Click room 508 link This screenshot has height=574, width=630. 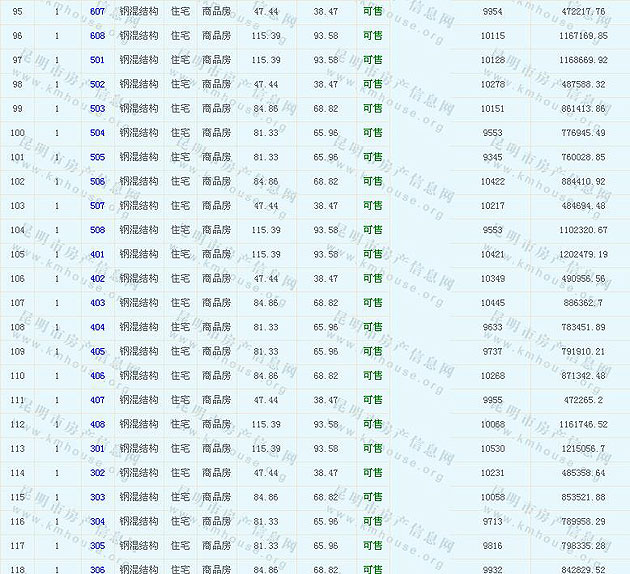97,230
